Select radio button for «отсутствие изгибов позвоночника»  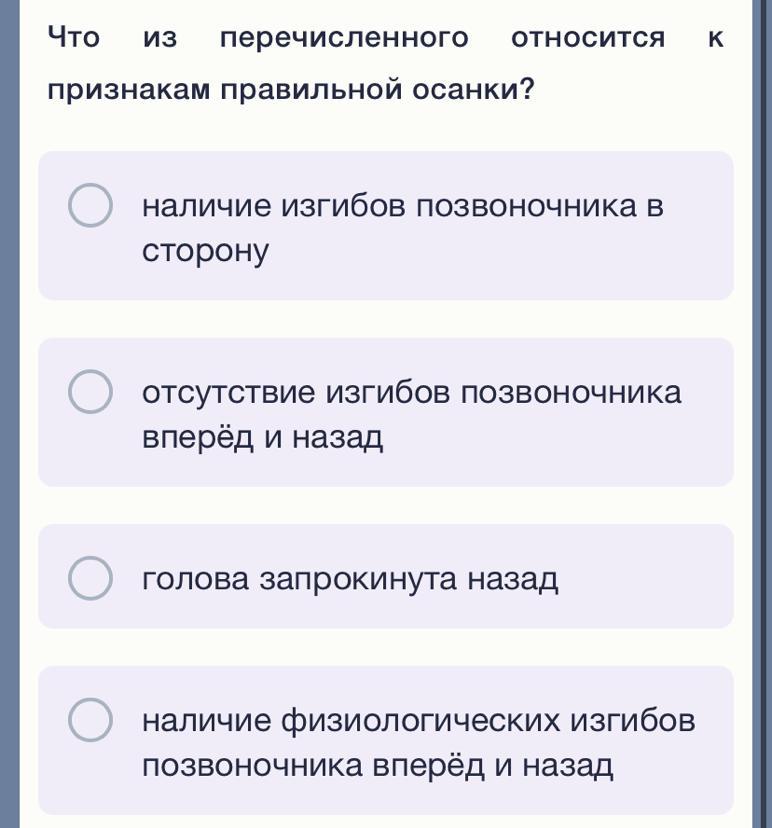tap(90, 392)
